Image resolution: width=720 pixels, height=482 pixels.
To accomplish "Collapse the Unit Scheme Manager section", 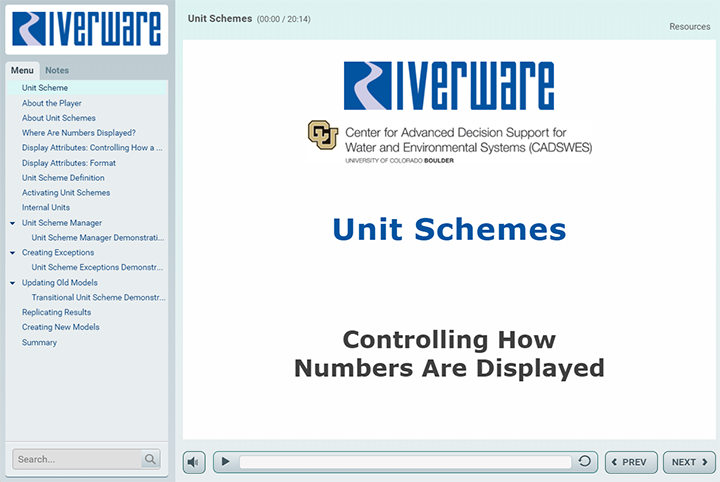I will pos(12,223).
